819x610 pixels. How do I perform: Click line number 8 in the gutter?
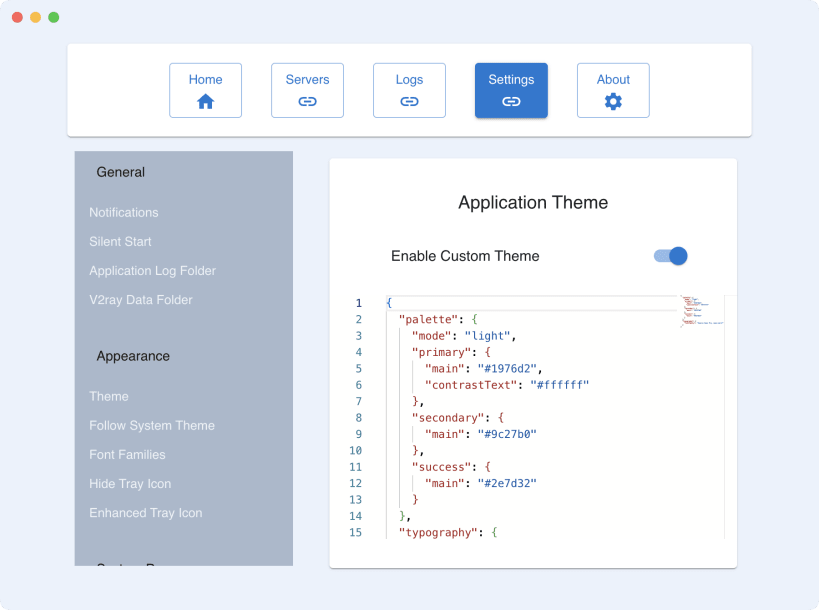click(x=359, y=418)
